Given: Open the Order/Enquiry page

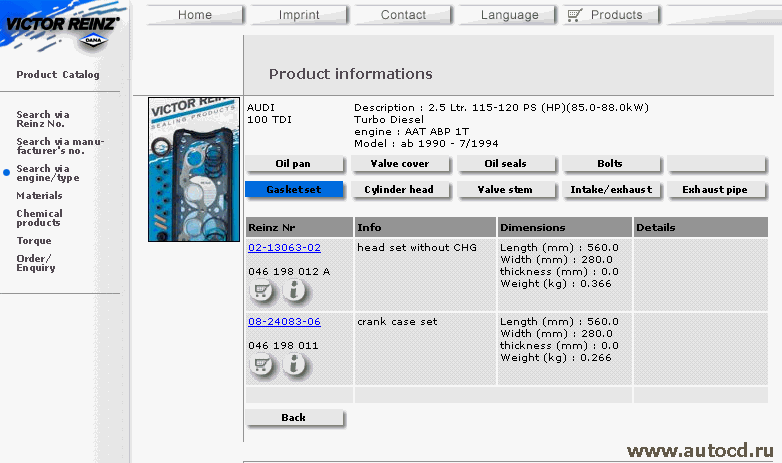Looking at the screenshot, I should 35,263.
